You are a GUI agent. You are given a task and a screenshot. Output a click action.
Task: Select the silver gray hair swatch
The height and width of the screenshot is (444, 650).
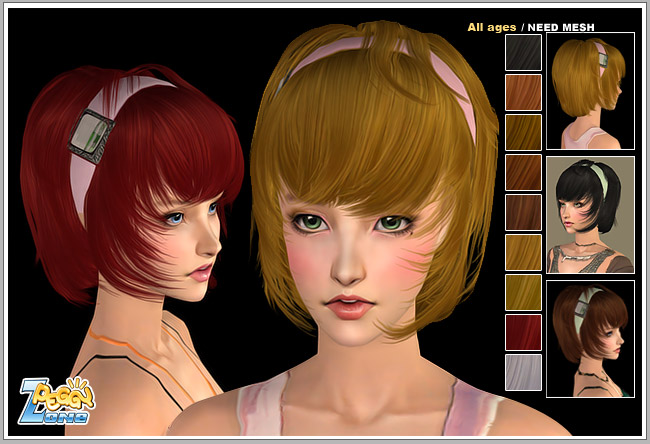point(523,372)
